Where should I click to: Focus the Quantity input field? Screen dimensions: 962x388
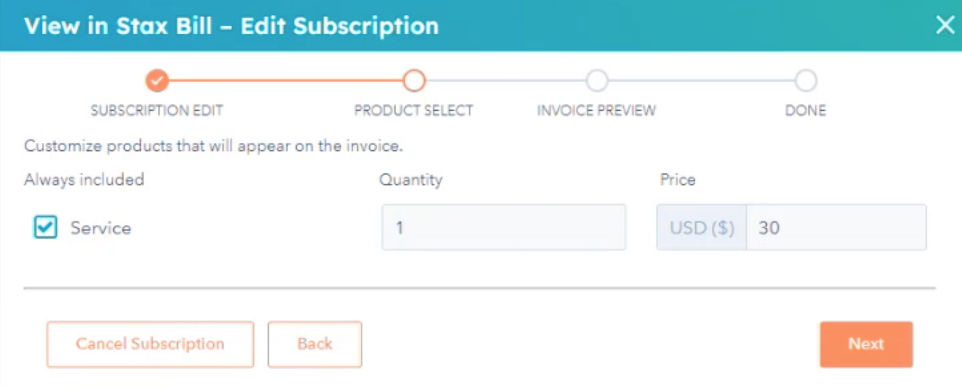pos(504,227)
